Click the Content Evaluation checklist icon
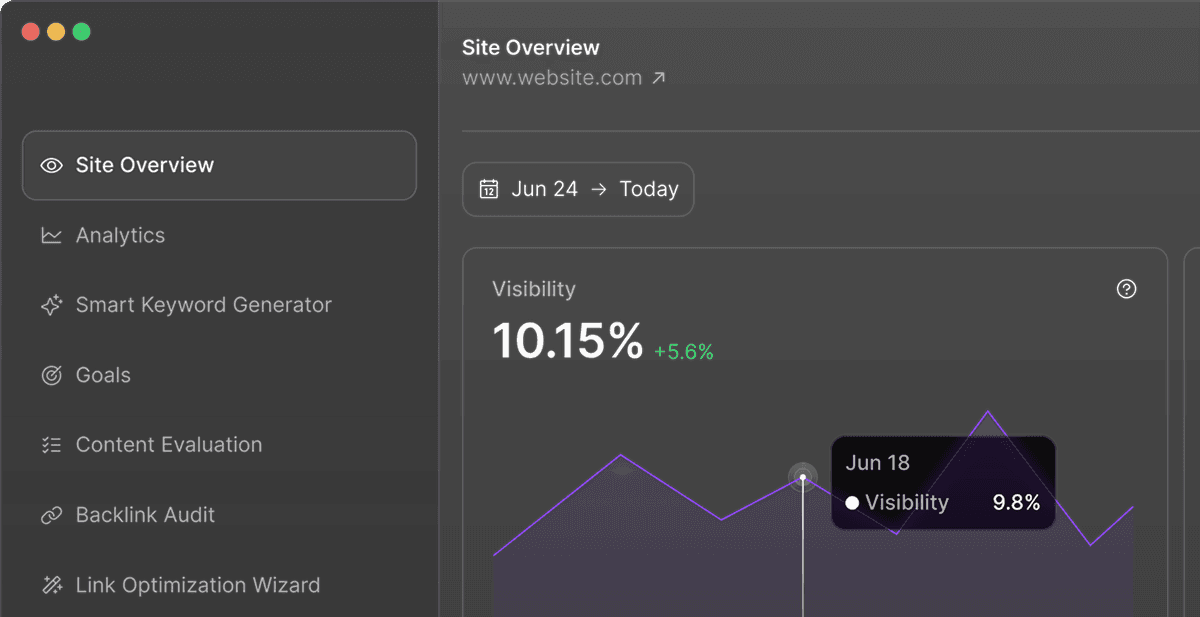This screenshot has height=617, width=1200. coord(51,446)
